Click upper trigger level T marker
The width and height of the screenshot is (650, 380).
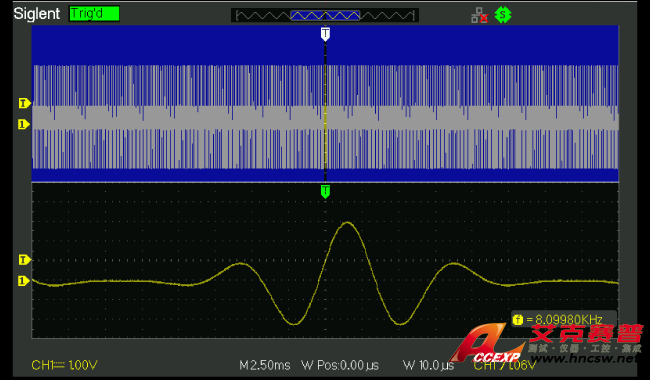click(x=24, y=103)
